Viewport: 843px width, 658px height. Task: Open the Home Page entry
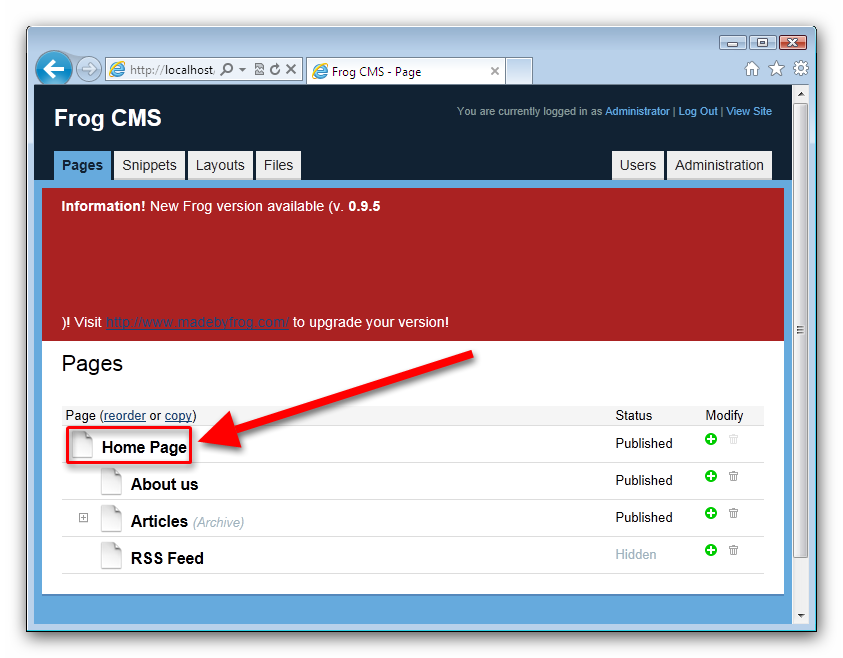[144, 447]
